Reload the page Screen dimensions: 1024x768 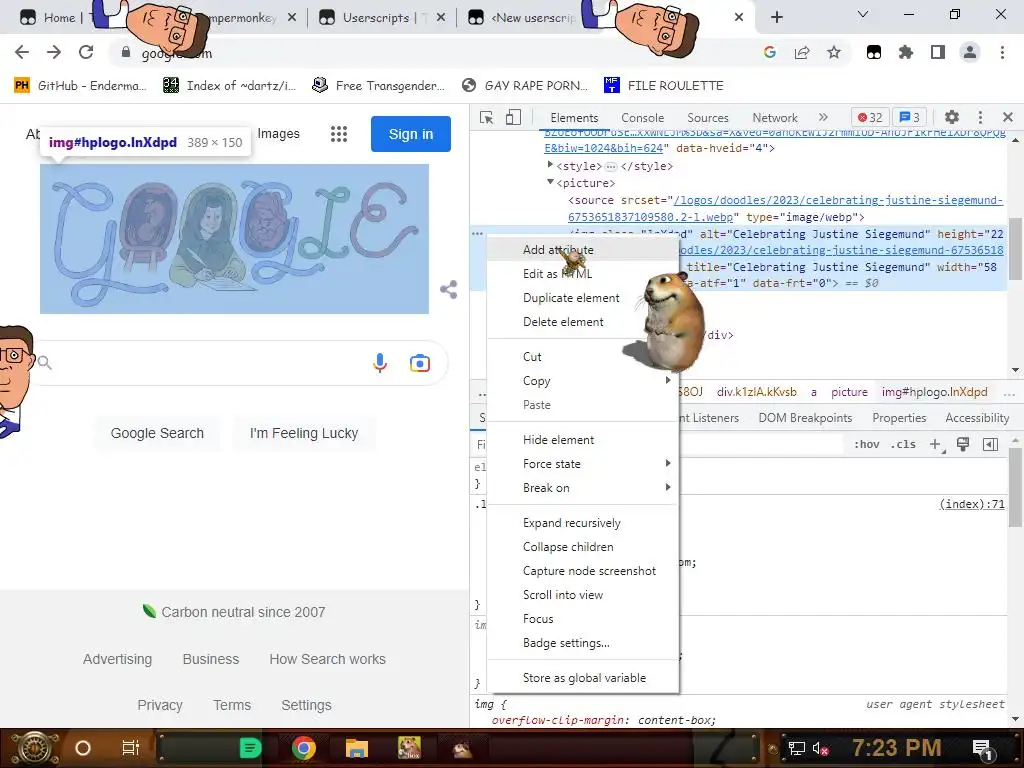pyautogui.click(x=86, y=52)
